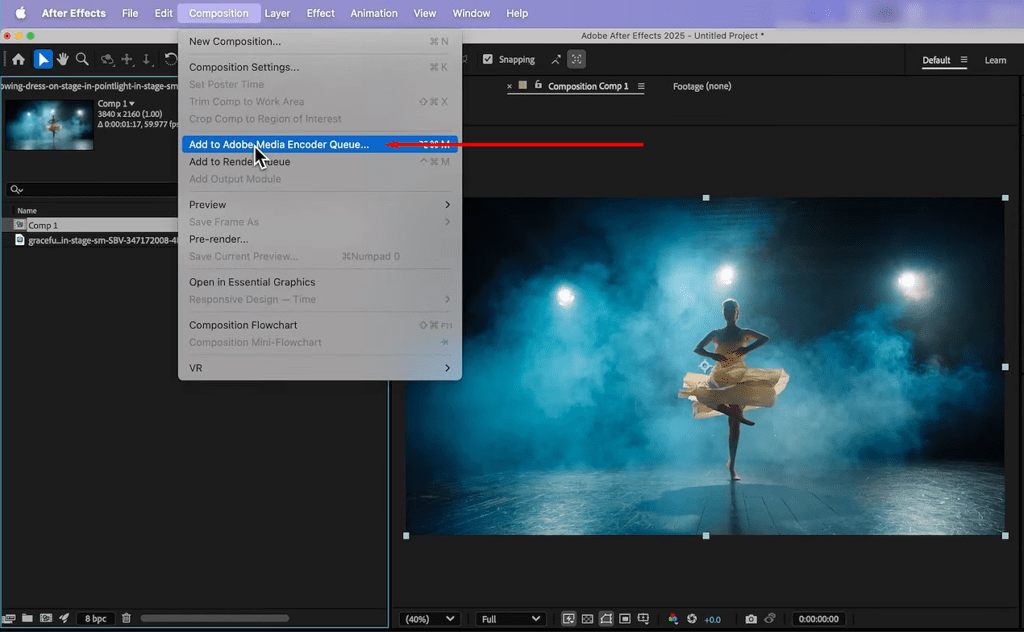
Task: Close the Composition Comp 1 tab
Action: pos(509,86)
